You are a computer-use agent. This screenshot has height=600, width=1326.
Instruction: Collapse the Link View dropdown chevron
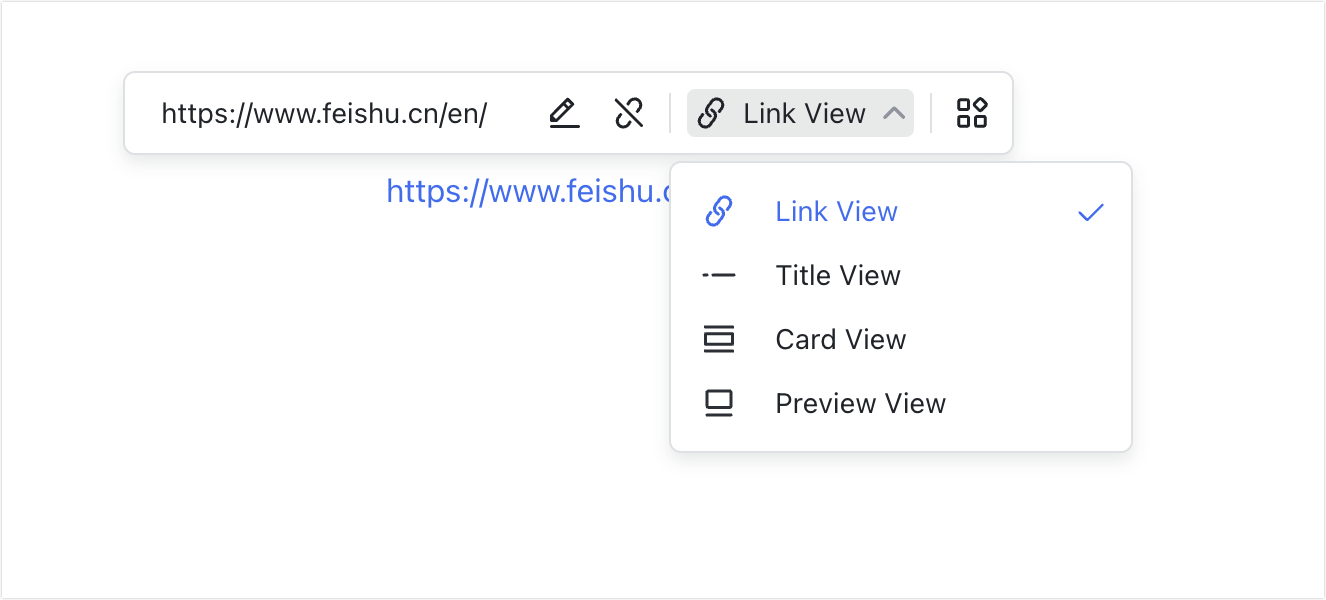point(893,113)
